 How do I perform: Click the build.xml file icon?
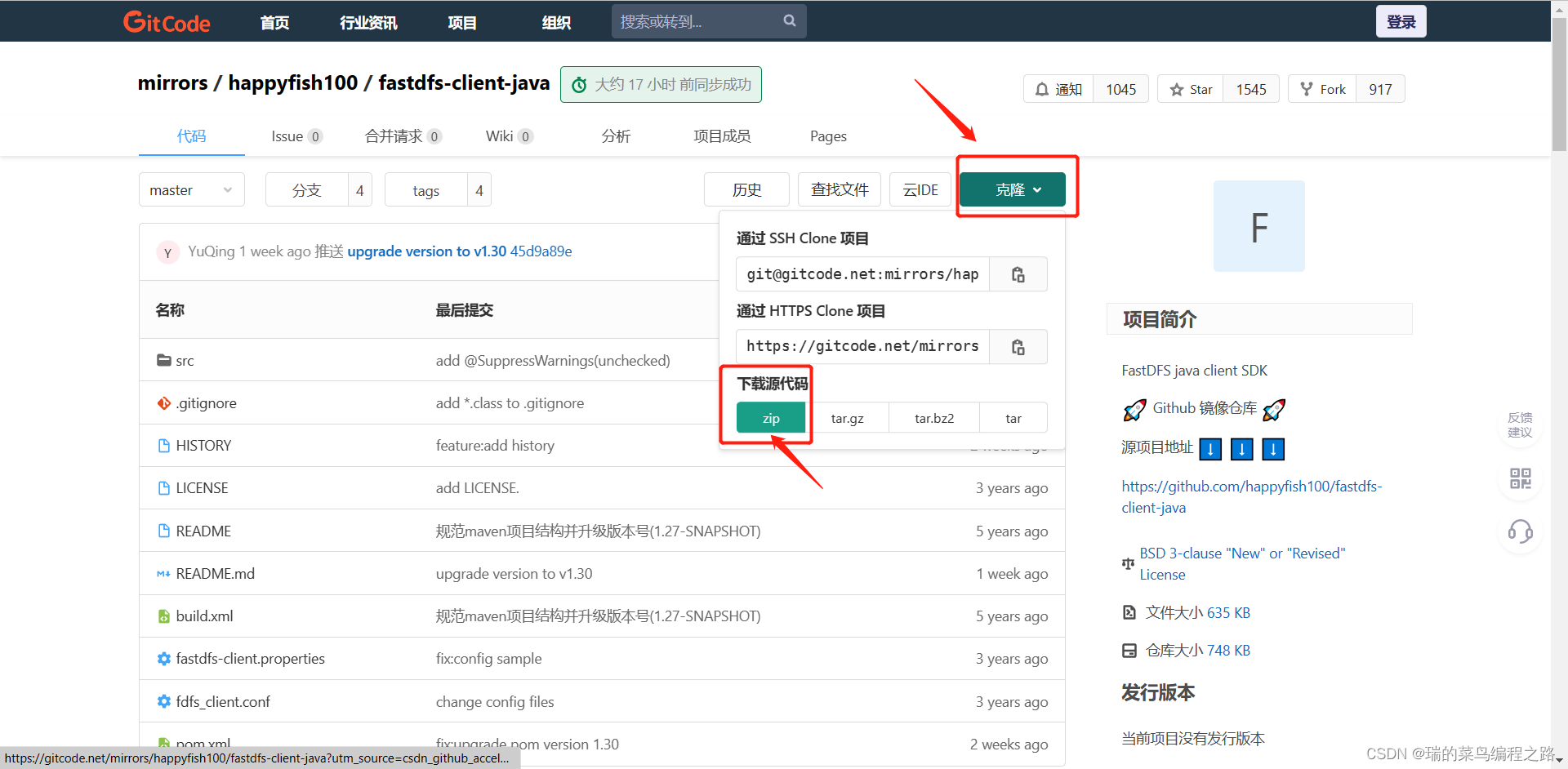click(x=164, y=616)
